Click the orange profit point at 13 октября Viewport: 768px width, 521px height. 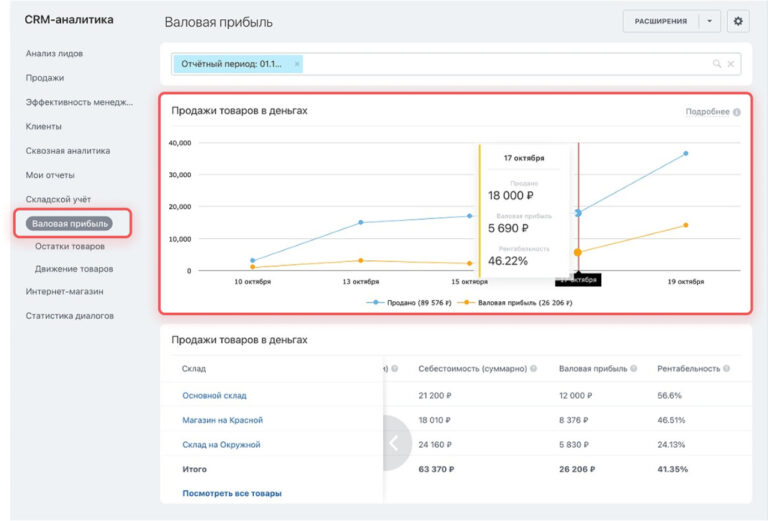(x=361, y=260)
